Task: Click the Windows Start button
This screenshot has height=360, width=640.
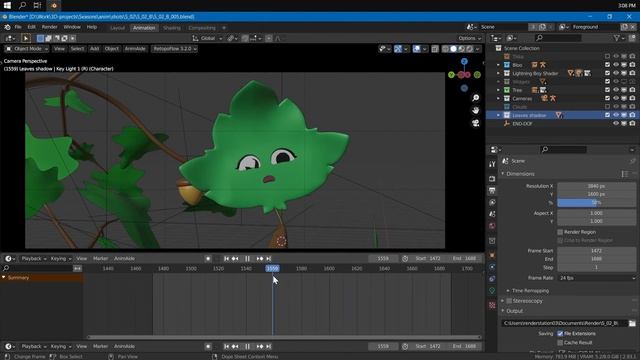Action: pyautogui.click(x=7, y=5)
